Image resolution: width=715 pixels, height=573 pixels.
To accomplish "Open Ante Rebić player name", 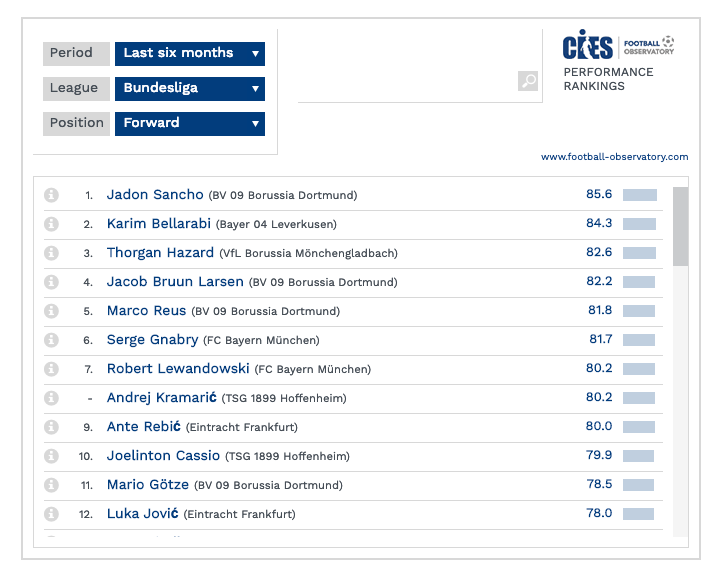I will pos(144,427).
